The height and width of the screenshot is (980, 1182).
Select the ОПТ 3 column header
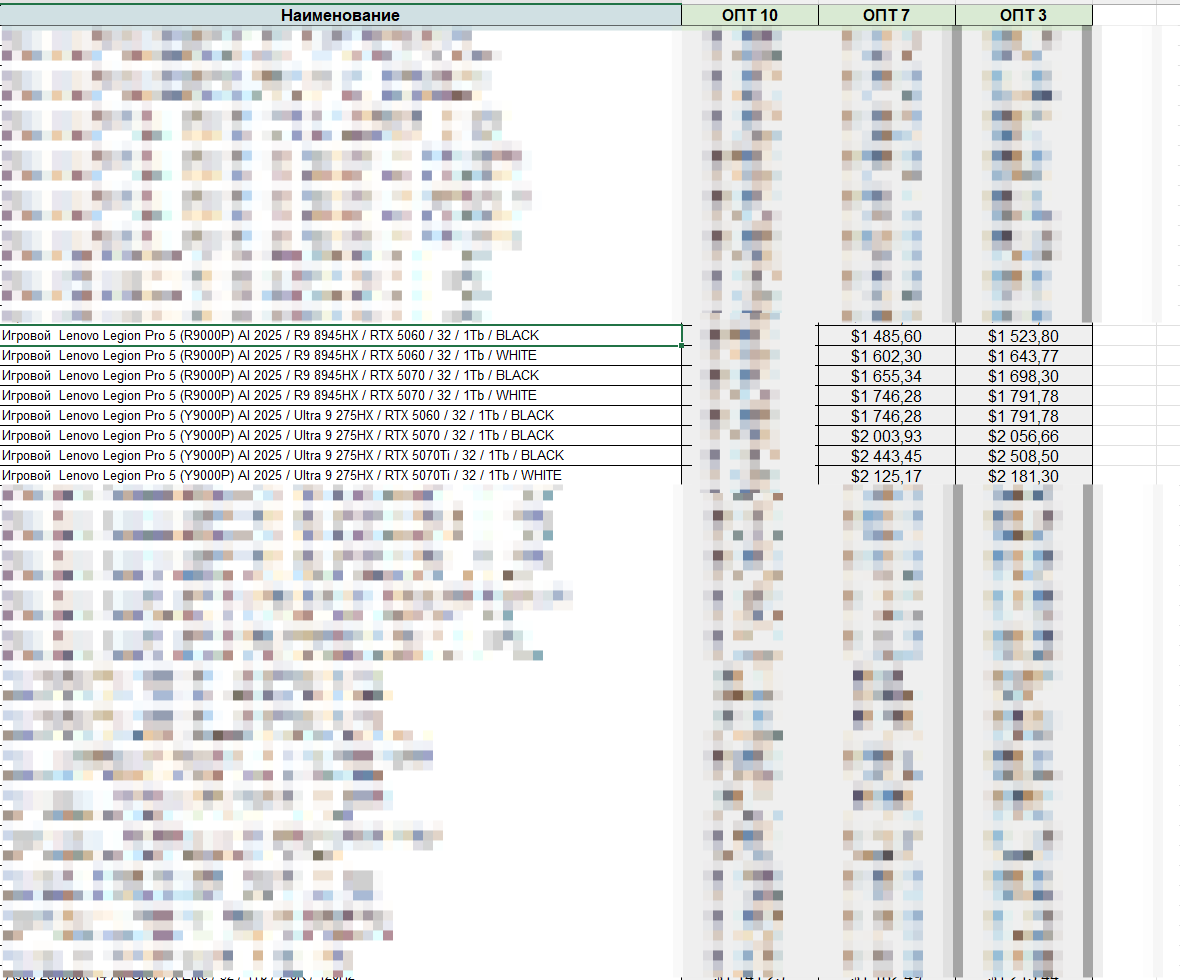(x=1023, y=15)
